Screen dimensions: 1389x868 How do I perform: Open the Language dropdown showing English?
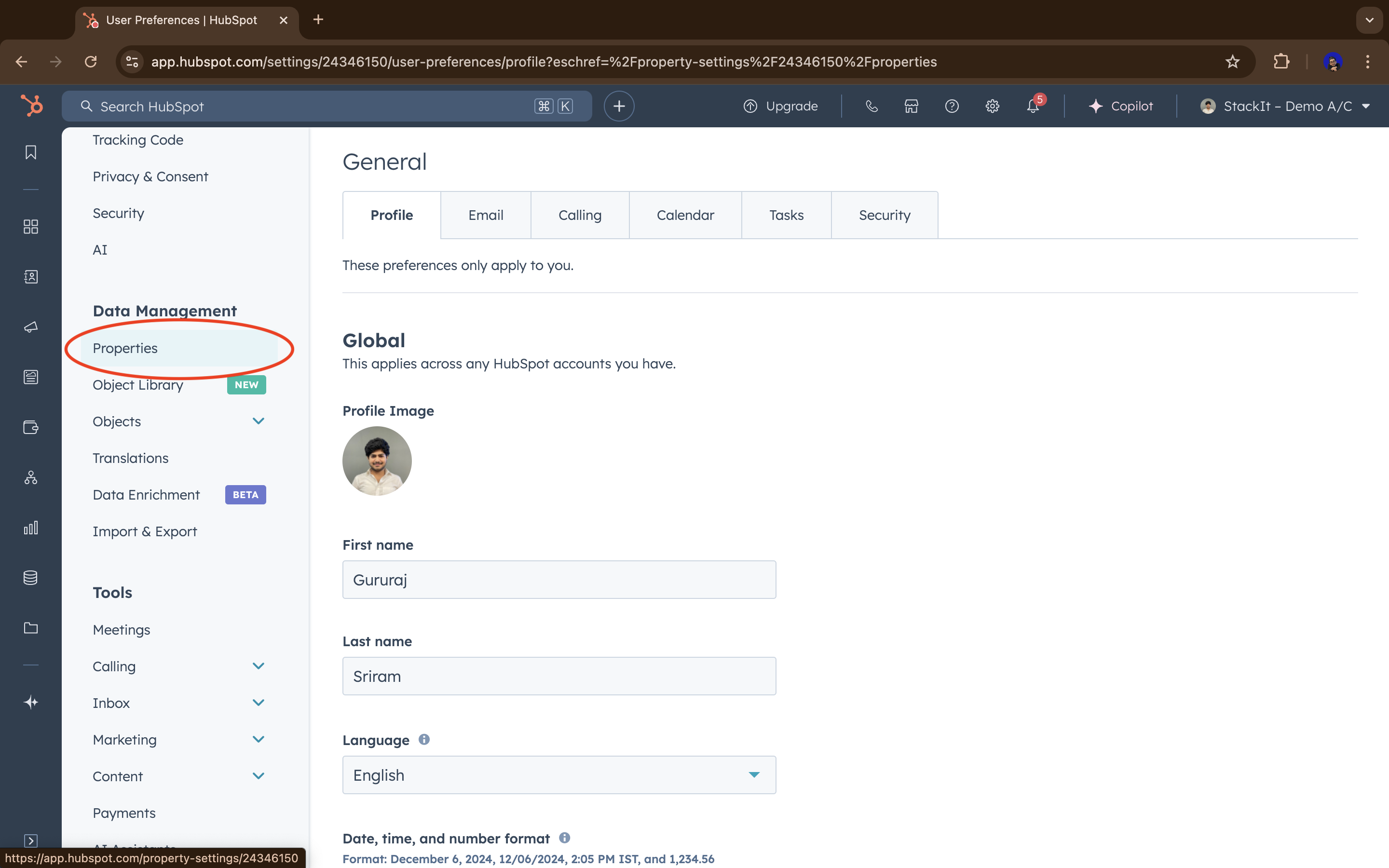coord(559,775)
